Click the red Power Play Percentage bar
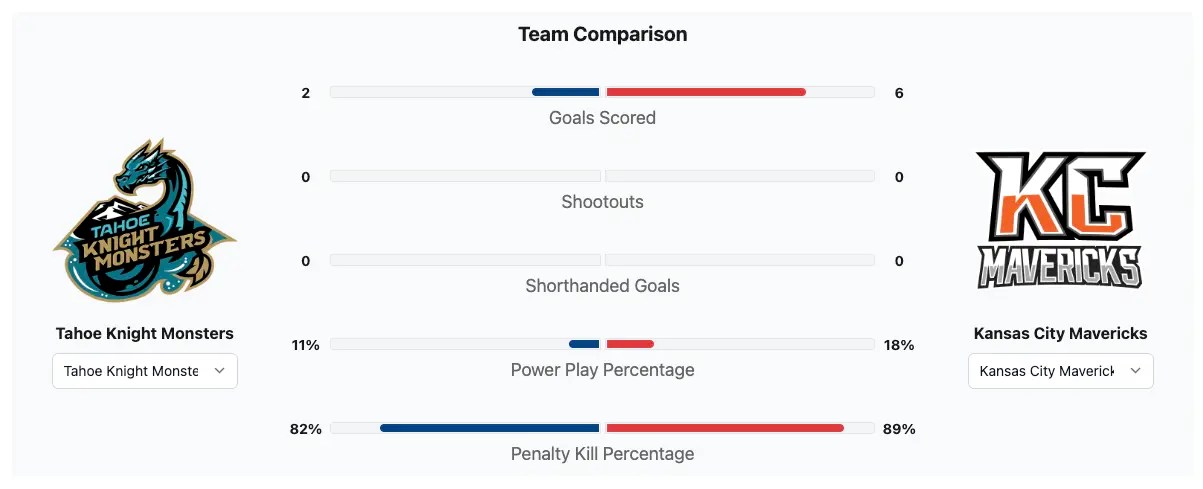The height and width of the screenshot is (489, 1203). coord(630,344)
